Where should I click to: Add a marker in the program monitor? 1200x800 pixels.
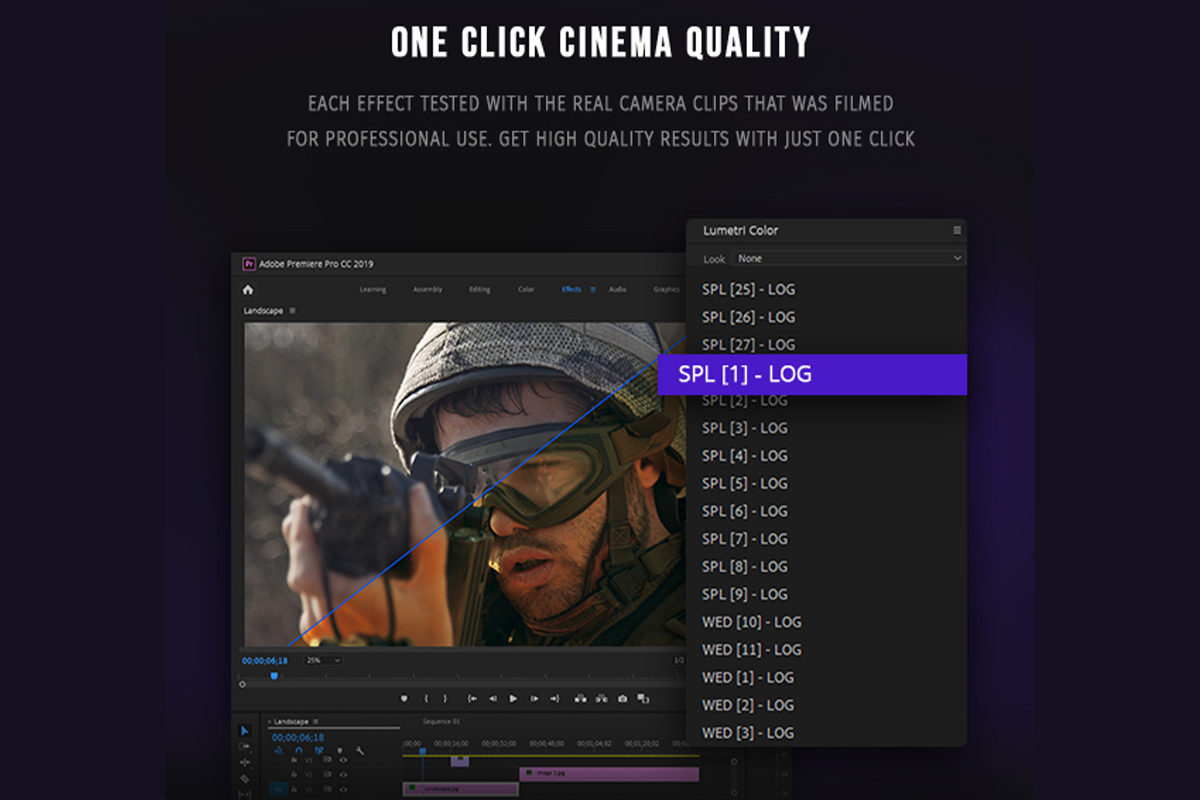click(x=404, y=698)
